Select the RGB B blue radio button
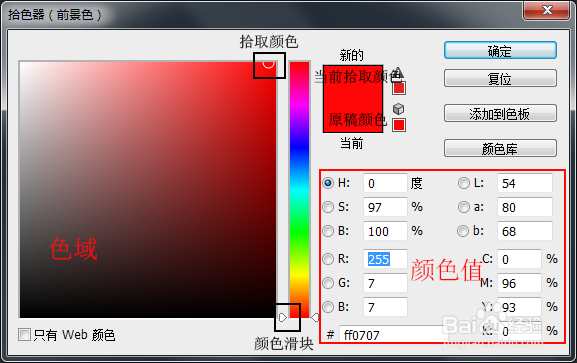577x363 pixels. click(x=328, y=307)
